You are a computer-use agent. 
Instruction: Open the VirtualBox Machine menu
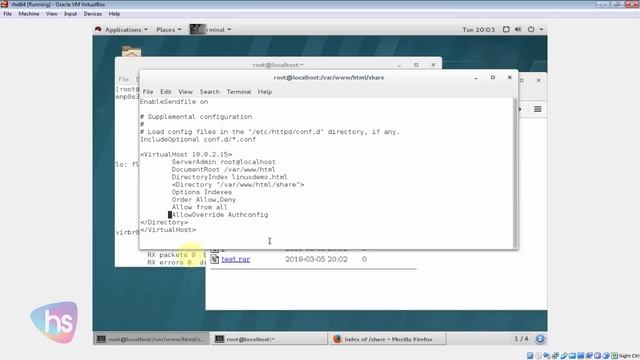pos(29,13)
